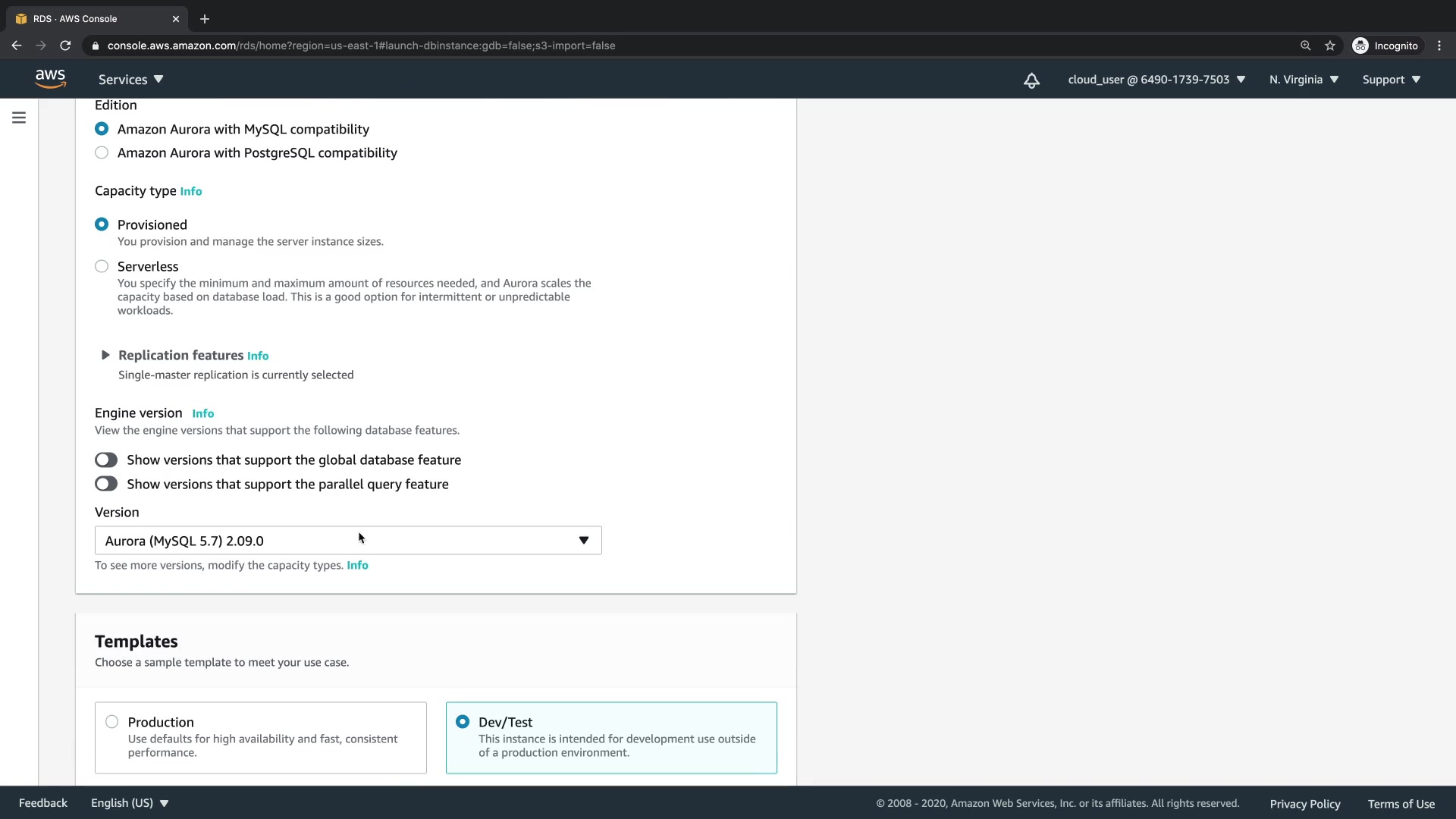Screen dimensions: 1456x819
Task: Select Amazon Aurora with PostgreSQL compatibility
Action: click(102, 152)
